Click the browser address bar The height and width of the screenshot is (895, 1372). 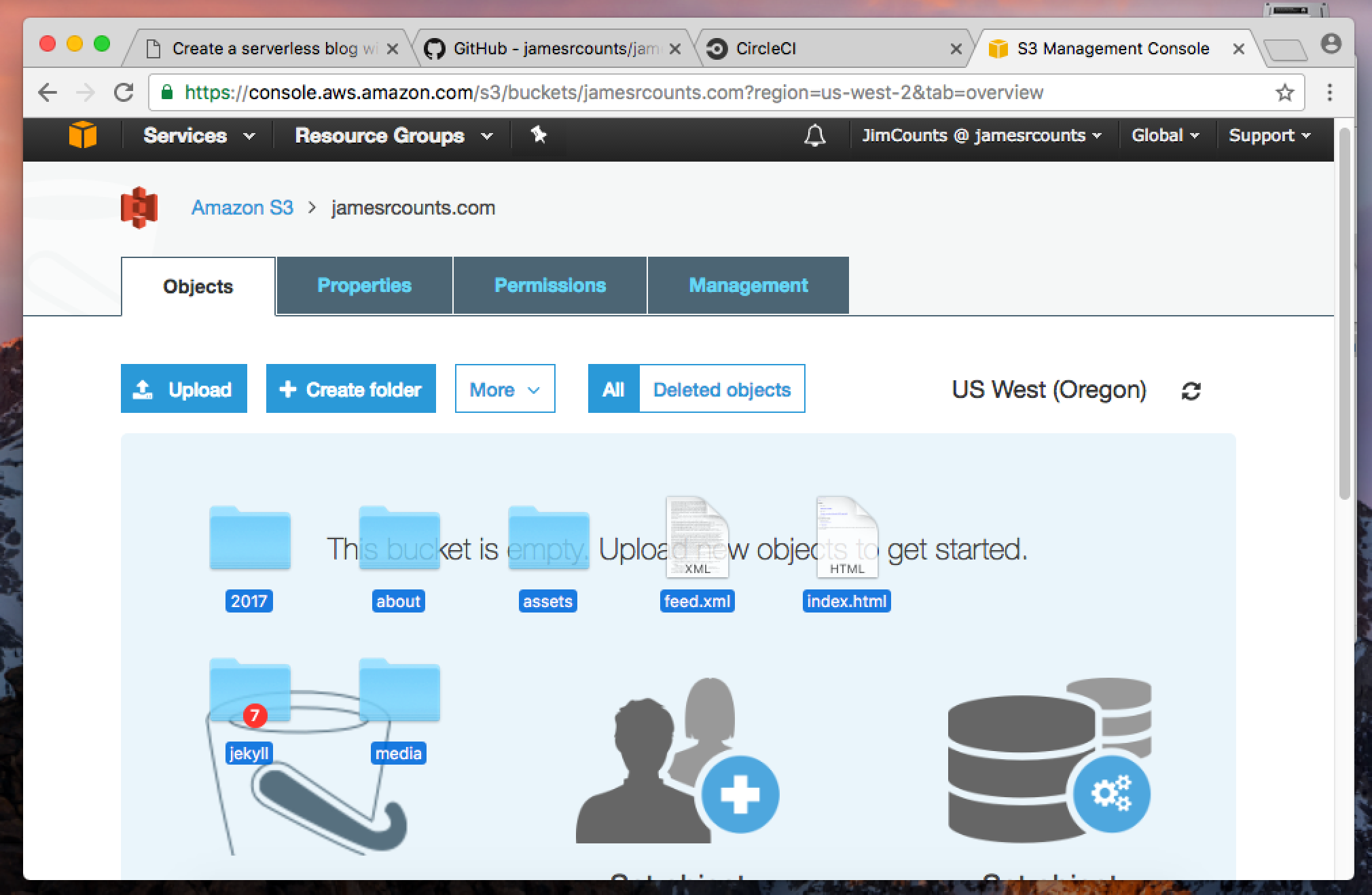pyautogui.click(x=727, y=92)
